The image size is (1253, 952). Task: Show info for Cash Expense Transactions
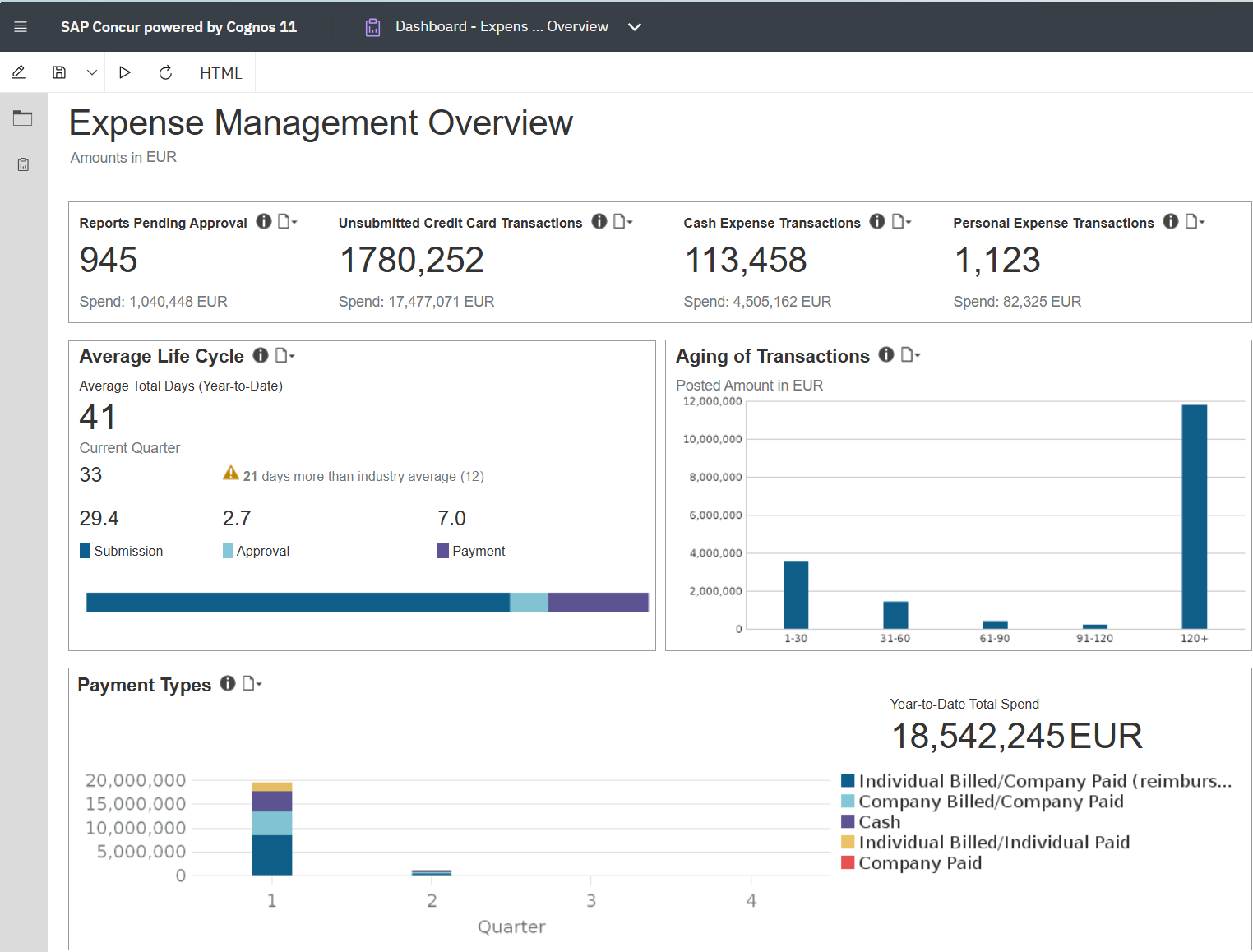click(x=877, y=222)
